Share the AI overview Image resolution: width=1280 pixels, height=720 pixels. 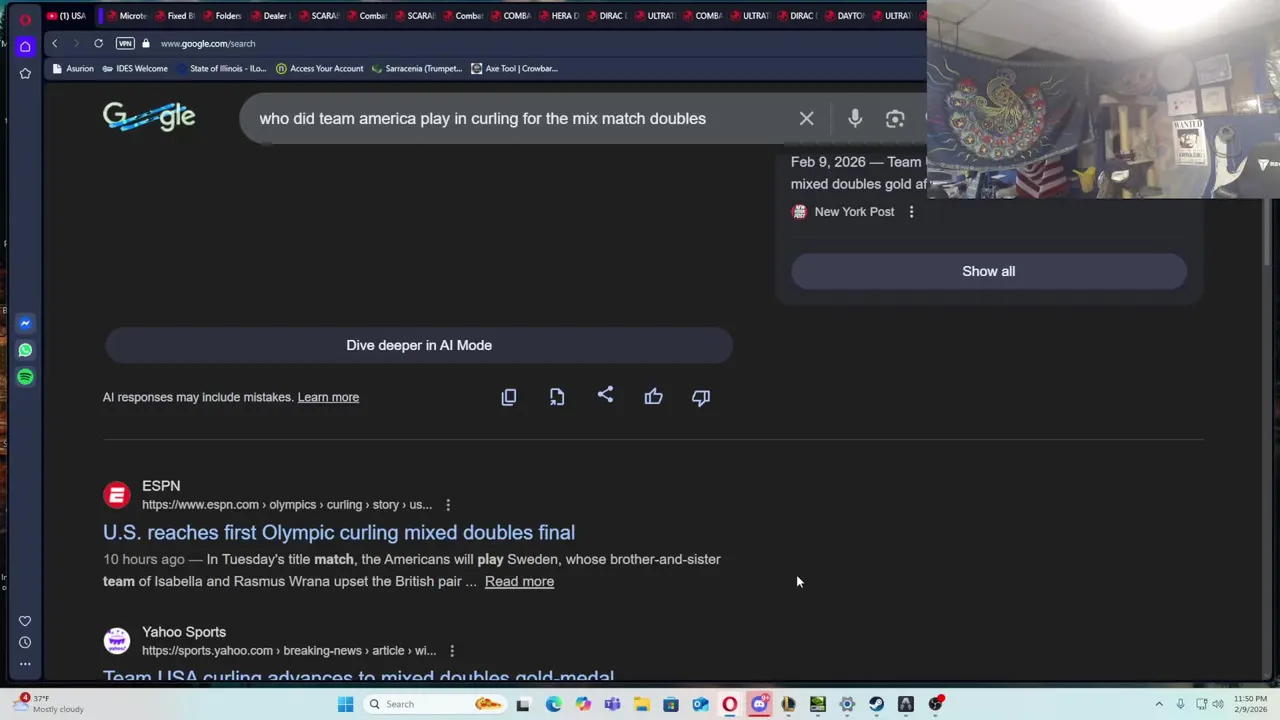point(605,396)
